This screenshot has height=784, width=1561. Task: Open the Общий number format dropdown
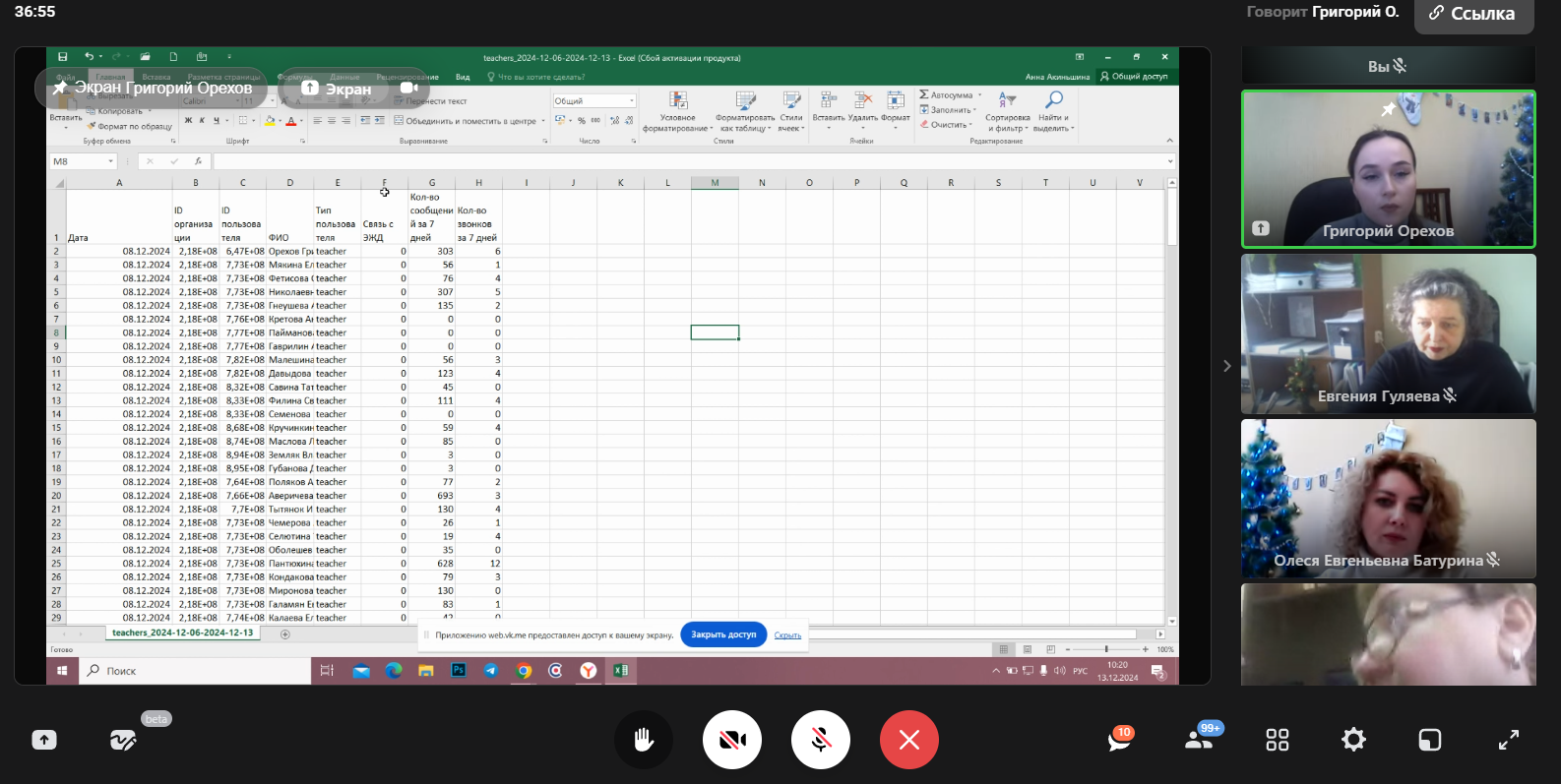pyautogui.click(x=631, y=101)
